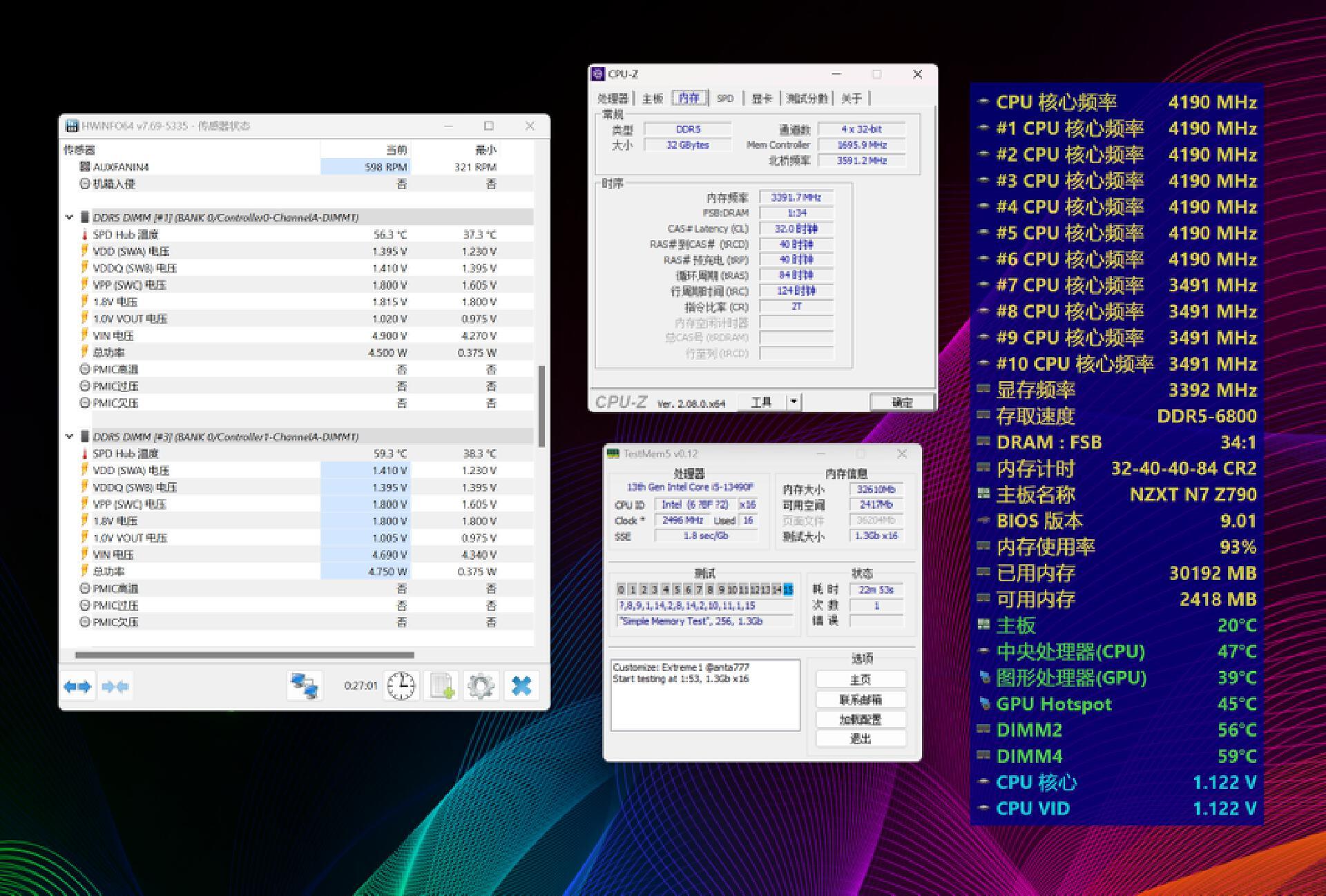
Task: Click the 确定 button in CPU-Z
Action: (902, 402)
